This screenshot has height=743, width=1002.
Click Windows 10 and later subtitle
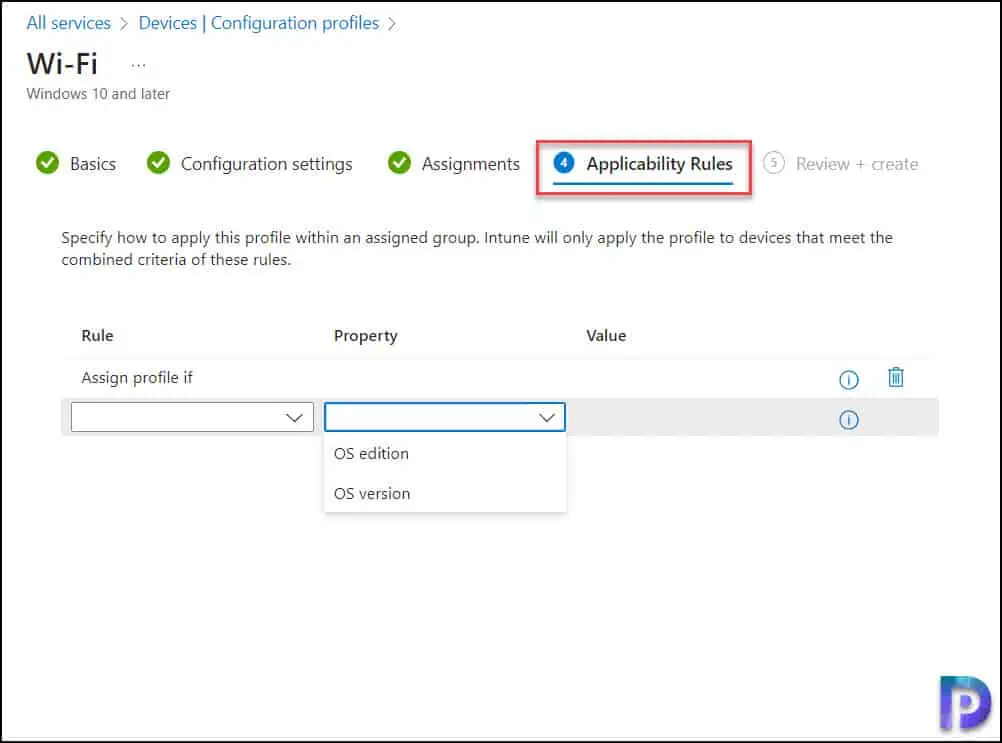click(98, 94)
